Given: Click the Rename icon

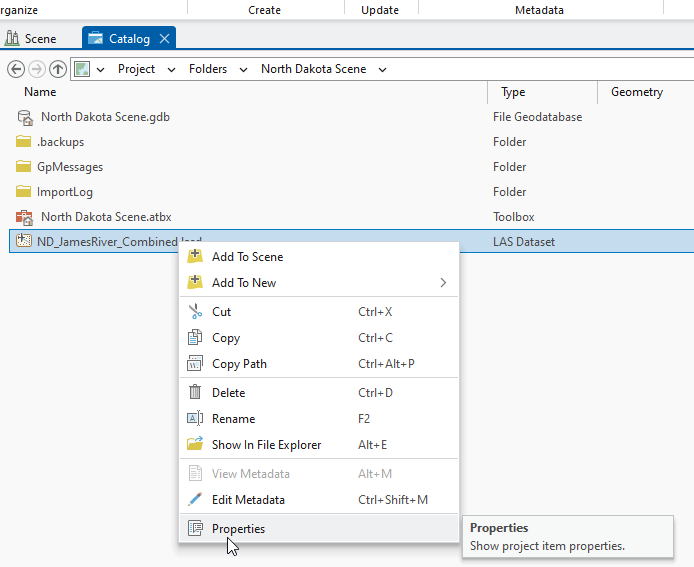Looking at the screenshot, I should (x=195, y=418).
